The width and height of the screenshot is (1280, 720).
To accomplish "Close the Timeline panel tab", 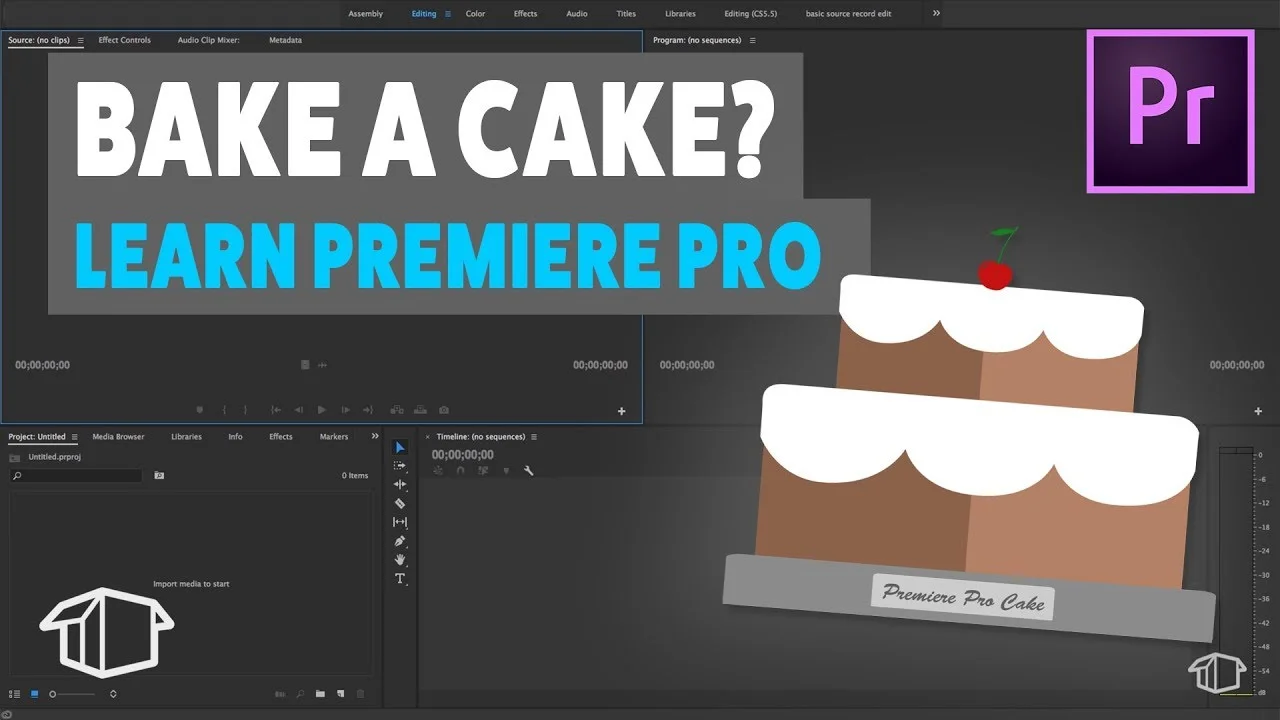I will [x=428, y=437].
